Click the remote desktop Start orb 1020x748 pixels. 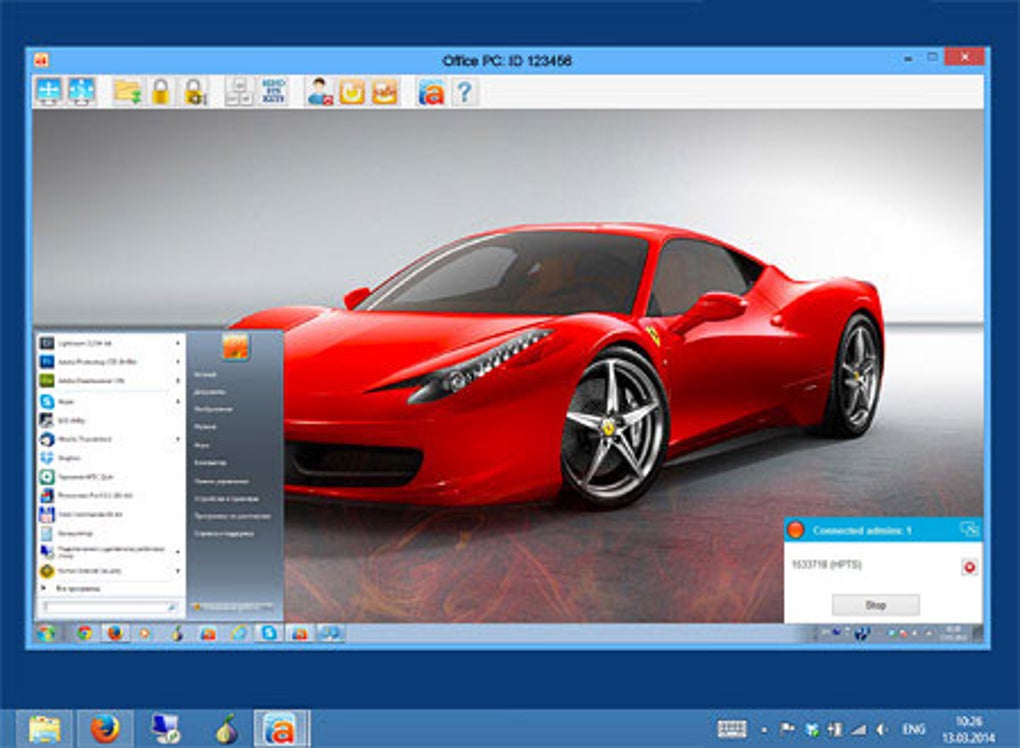coord(46,633)
